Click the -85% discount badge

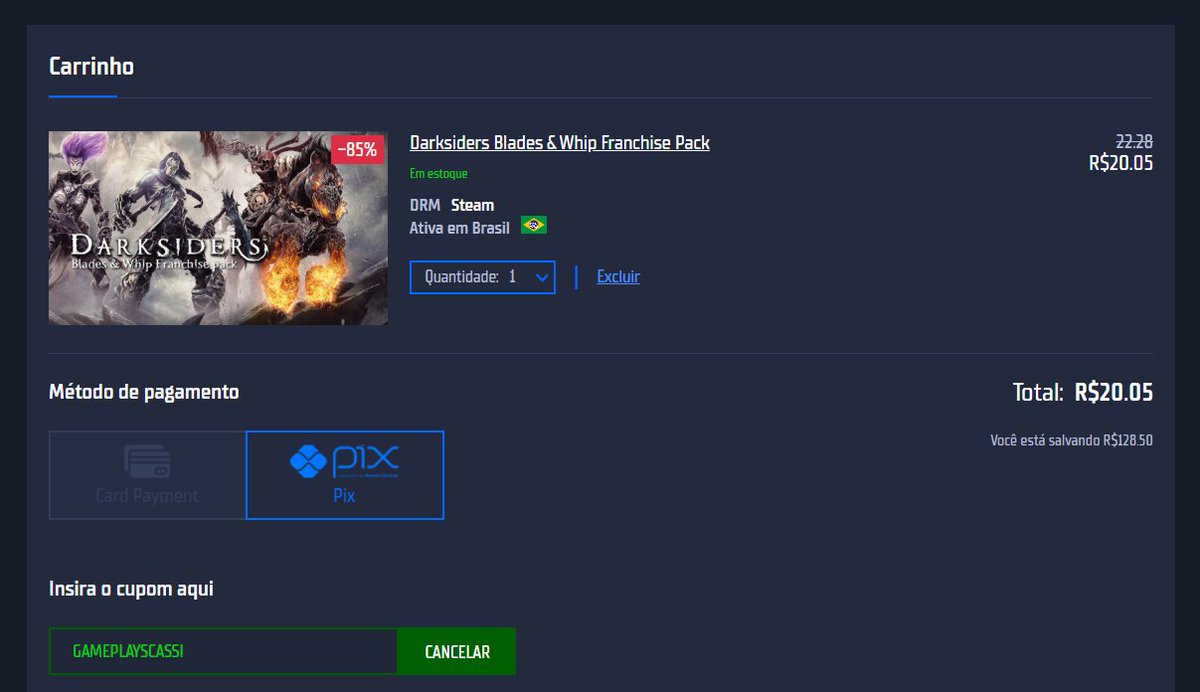point(357,150)
